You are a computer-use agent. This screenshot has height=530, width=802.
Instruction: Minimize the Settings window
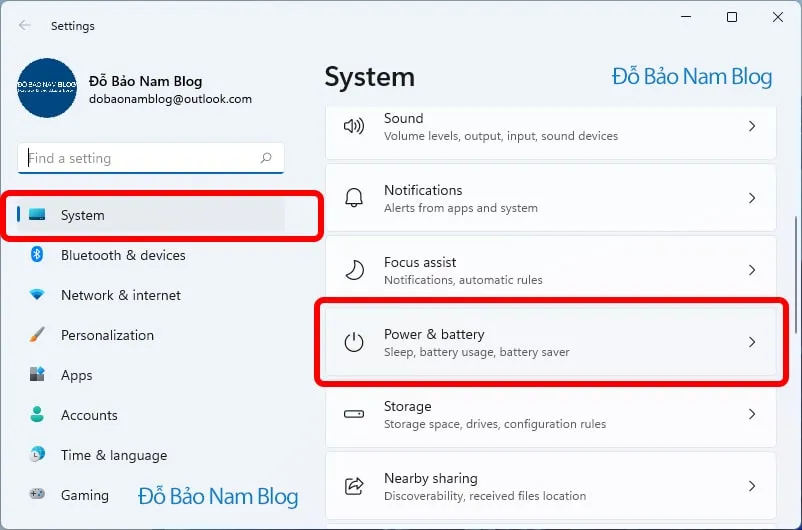[686, 17]
